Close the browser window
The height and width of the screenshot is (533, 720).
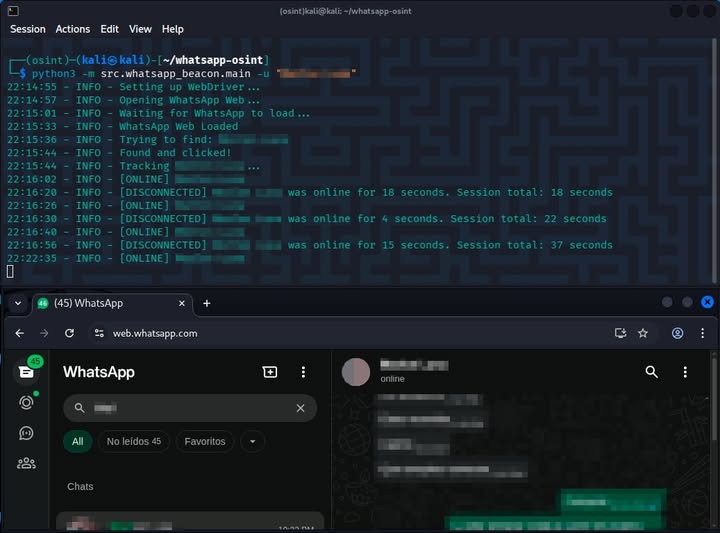point(707,302)
